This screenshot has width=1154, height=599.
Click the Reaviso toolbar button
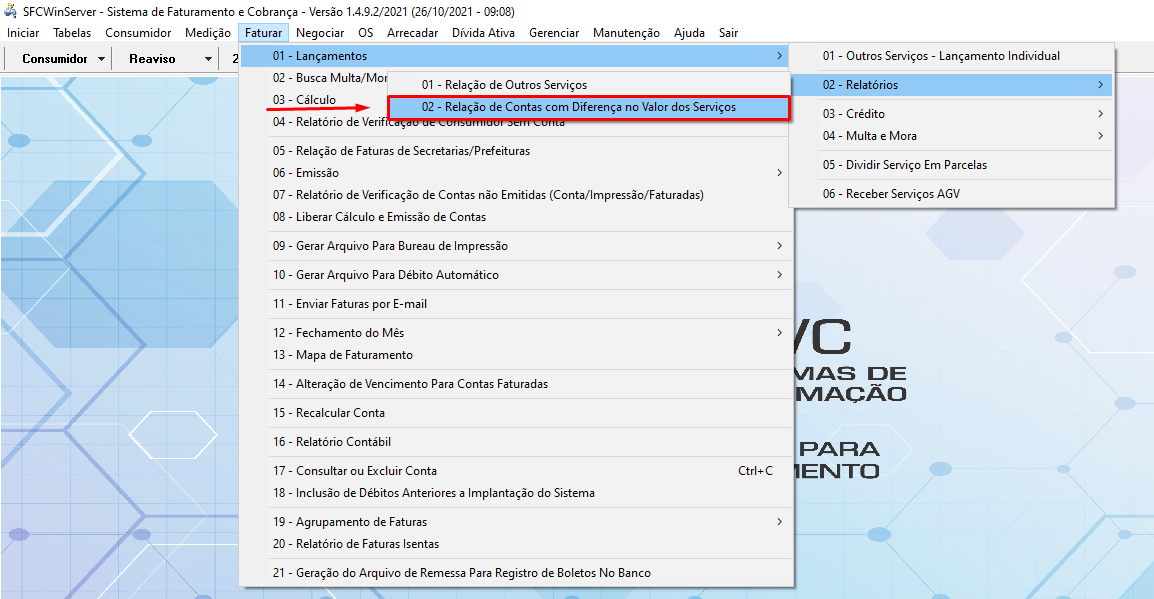[x=152, y=59]
